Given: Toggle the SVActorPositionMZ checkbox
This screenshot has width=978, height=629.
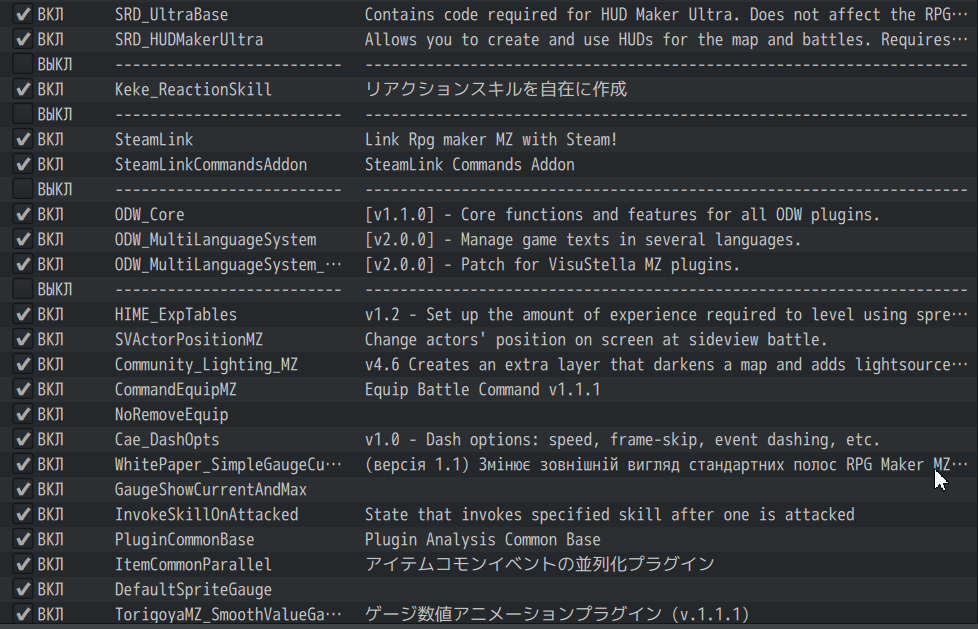Looking at the screenshot, I should (23, 339).
